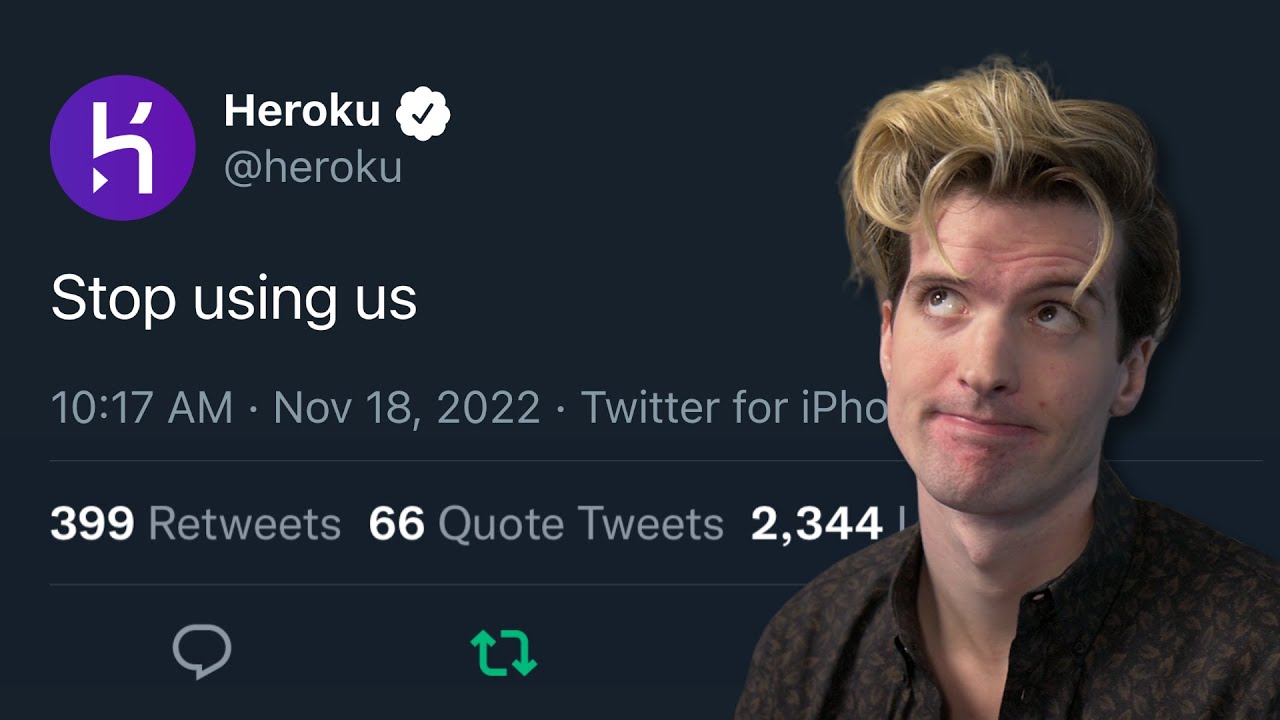Viewport: 1280px width, 720px height.
Task: Click the 10:17 AM timestamp
Action: coord(141,408)
